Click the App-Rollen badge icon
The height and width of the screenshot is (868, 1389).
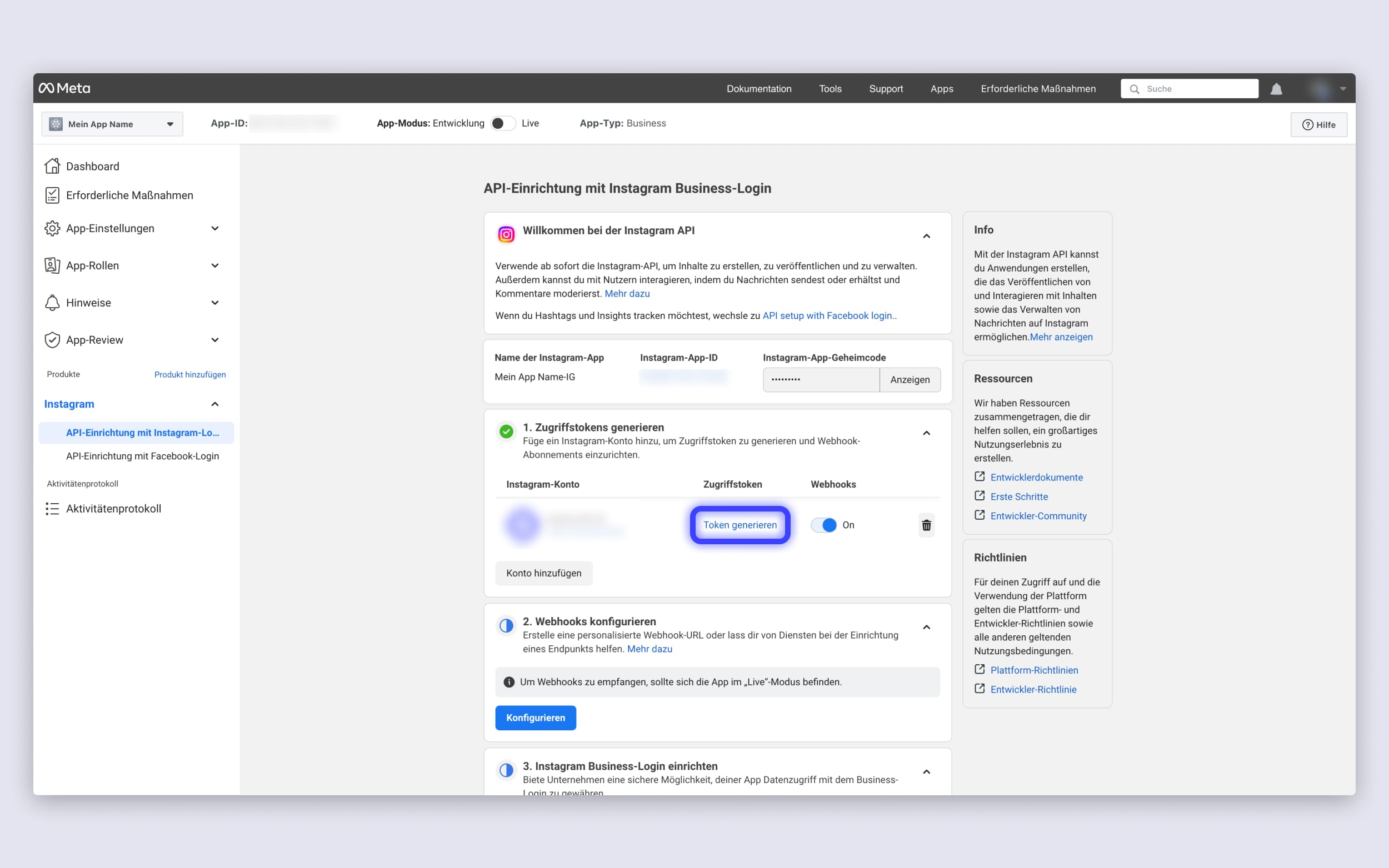click(x=52, y=265)
